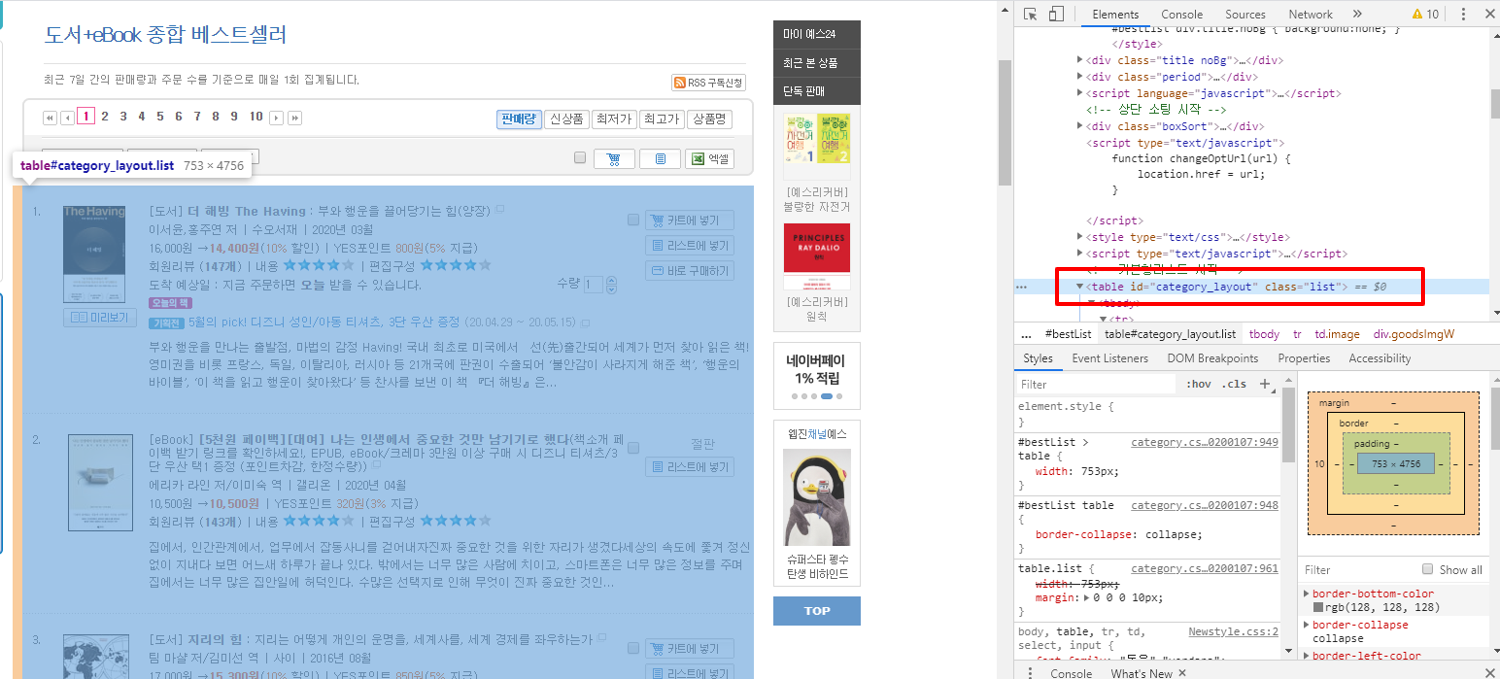Click the RSS subscription button

click(709, 83)
